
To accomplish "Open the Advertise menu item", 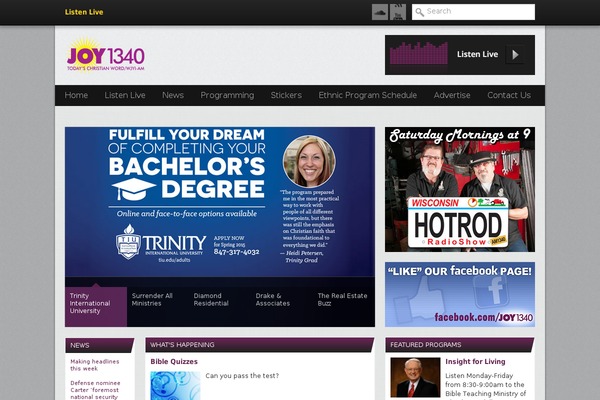I will click(452, 95).
